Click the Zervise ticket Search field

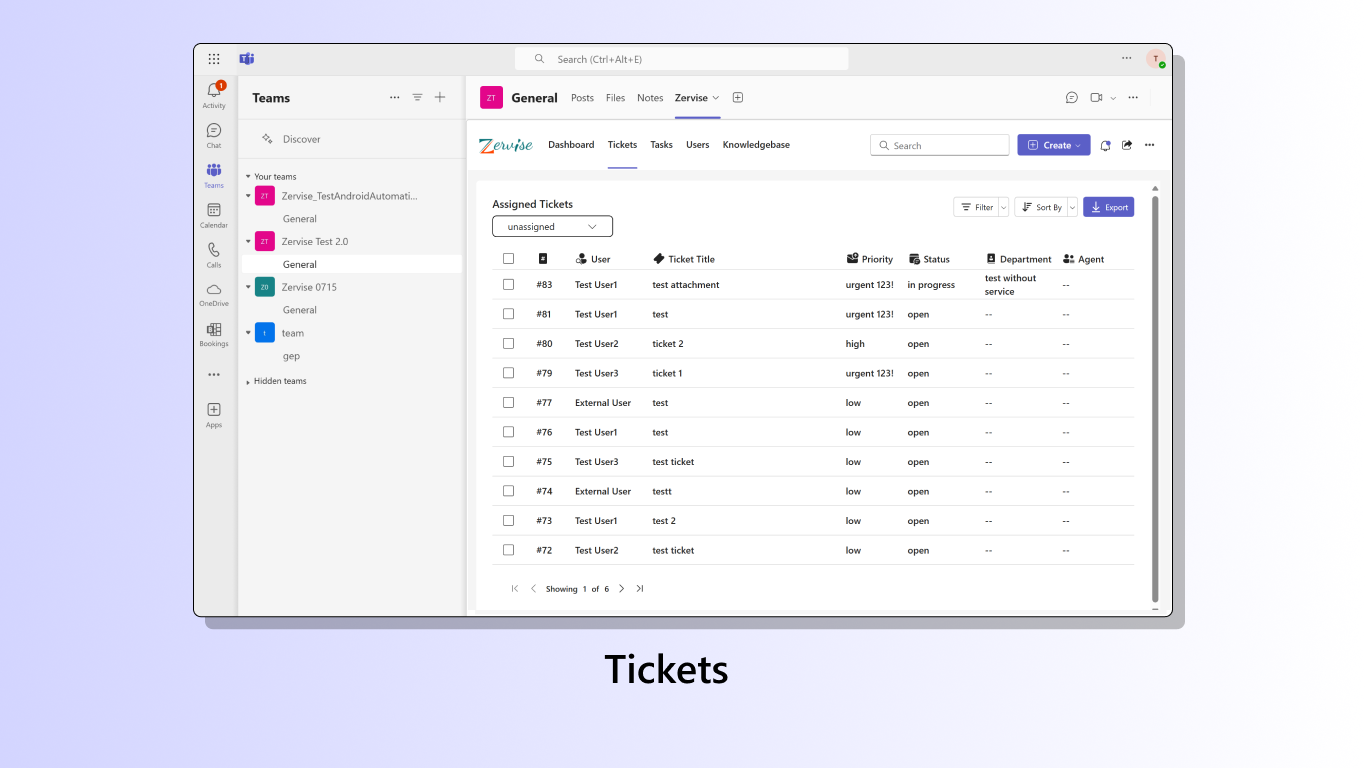[x=940, y=146]
